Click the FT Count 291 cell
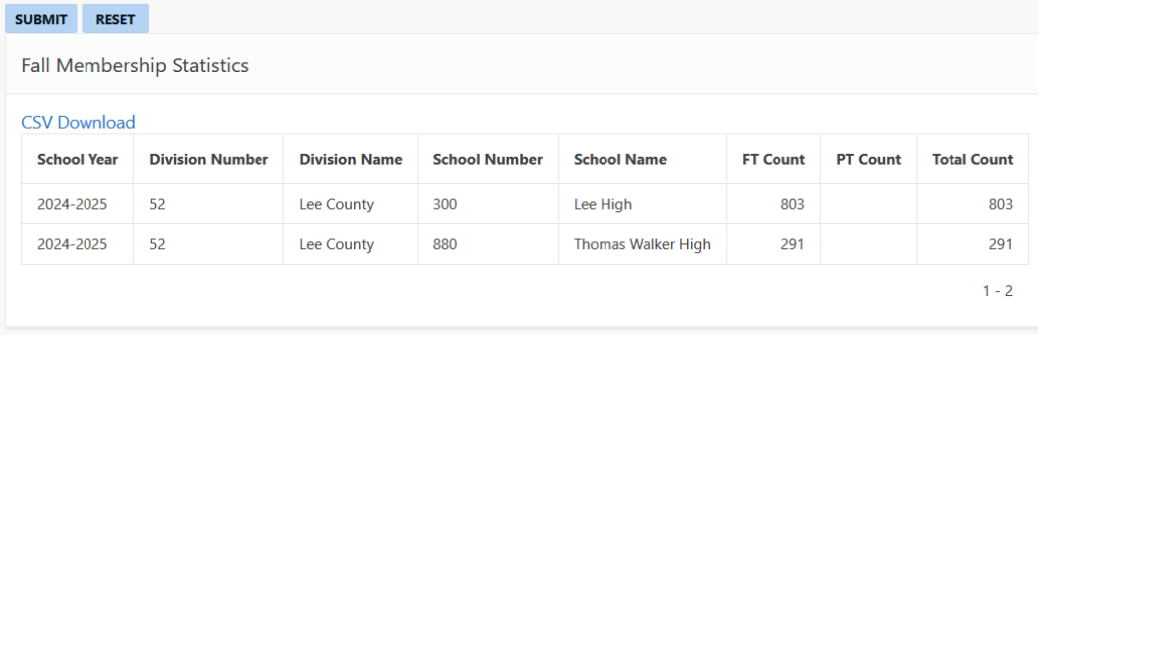1152x648 pixels. click(x=773, y=244)
